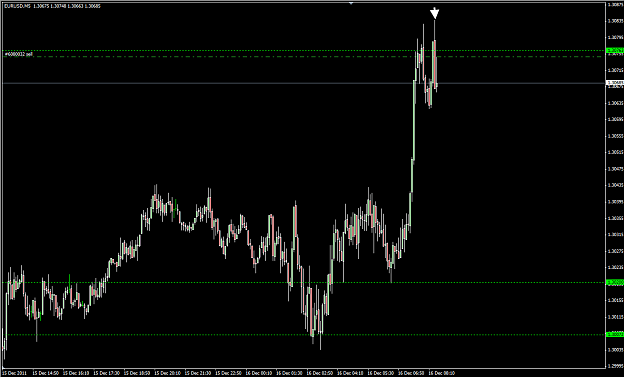The height and width of the screenshot is (378, 625).
Task: Select the #6080032 sell order label
Action: [18, 54]
